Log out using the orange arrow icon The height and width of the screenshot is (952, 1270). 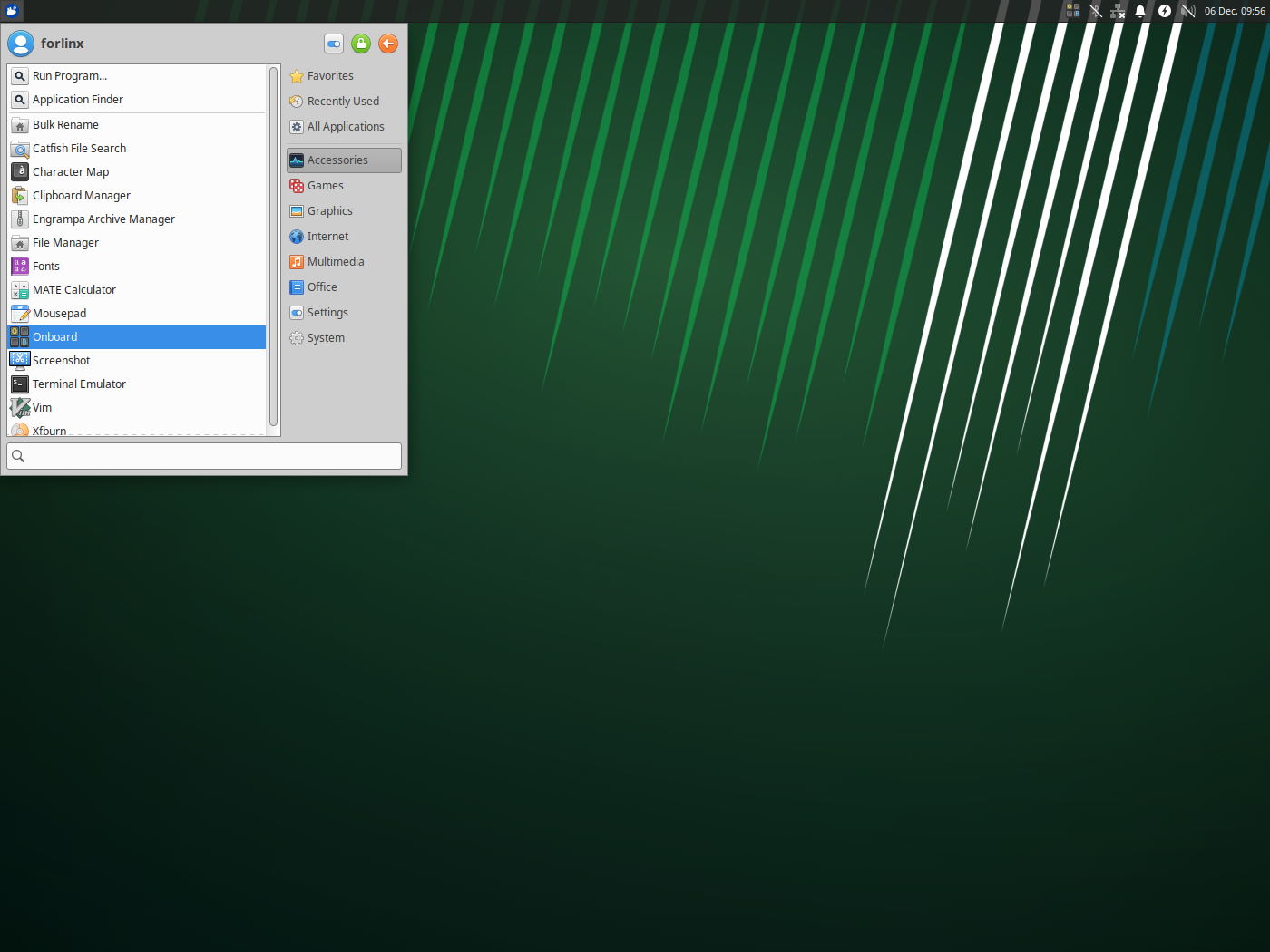tap(388, 44)
